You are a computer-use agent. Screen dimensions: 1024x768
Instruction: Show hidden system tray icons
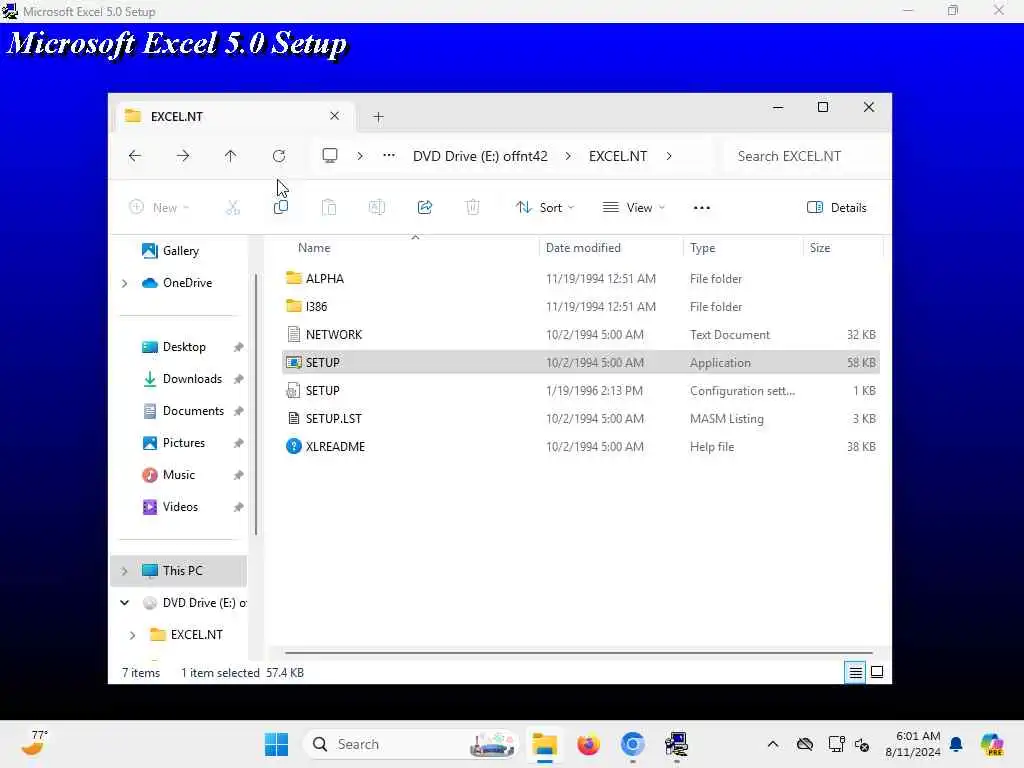pyautogui.click(x=773, y=744)
